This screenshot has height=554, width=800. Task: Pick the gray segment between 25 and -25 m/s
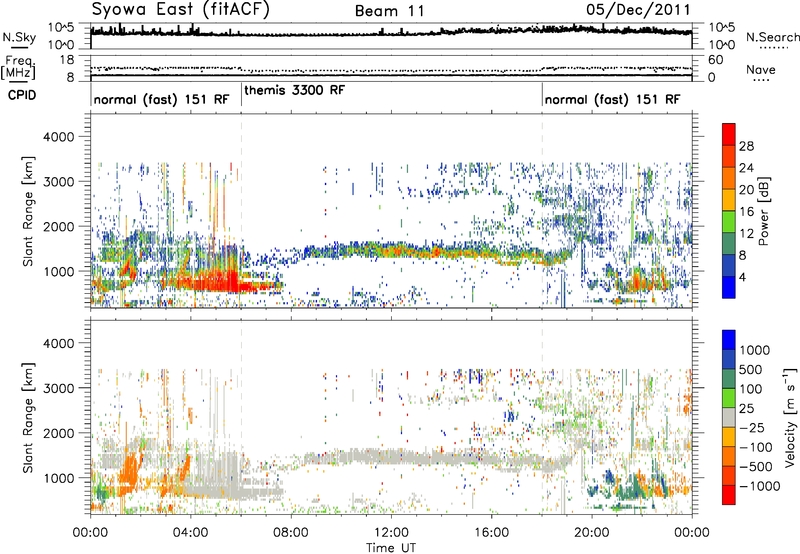pos(729,417)
